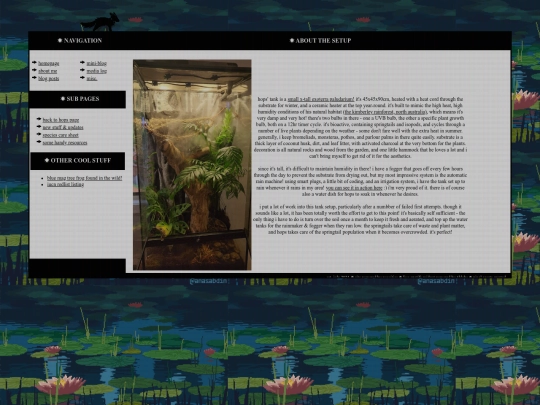The width and height of the screenshot is (540, 405).
Task: Follow the exoterra paludarium link in the text
Action: 321,99
